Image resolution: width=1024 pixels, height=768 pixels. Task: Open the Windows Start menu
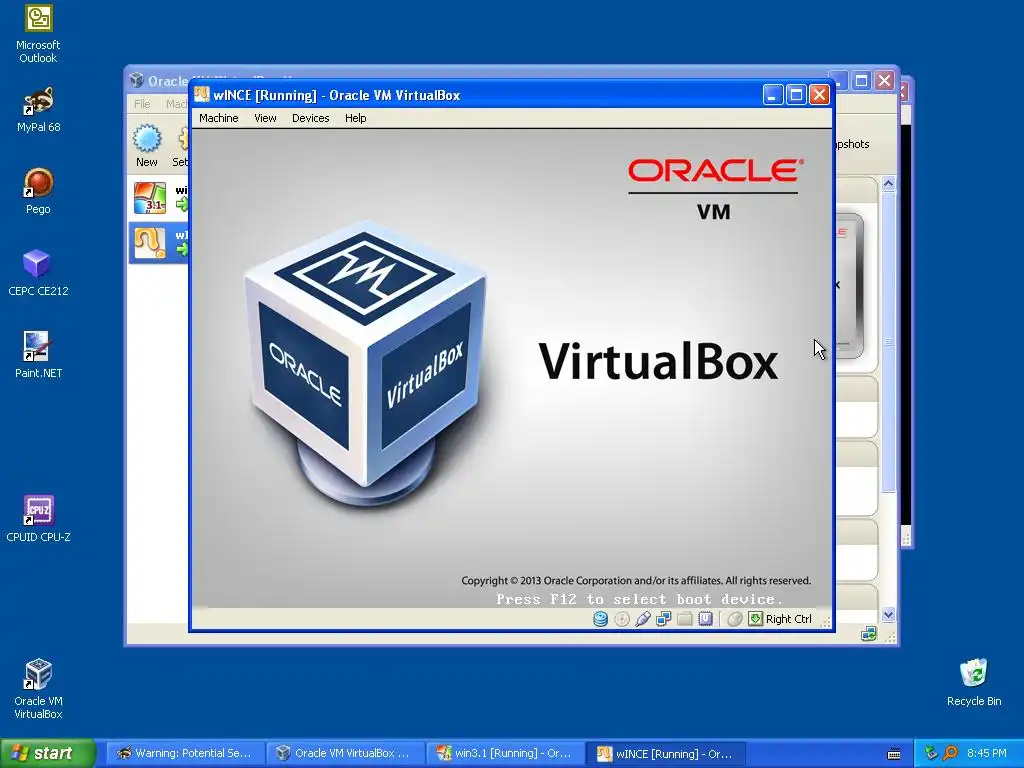click(x=48, y=753)
